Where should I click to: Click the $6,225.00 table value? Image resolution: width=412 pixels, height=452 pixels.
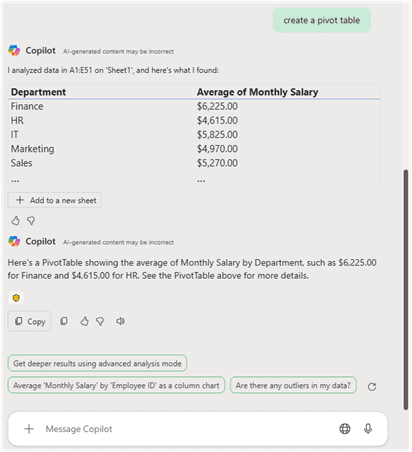pyautogui.click(x=217, y=106)
